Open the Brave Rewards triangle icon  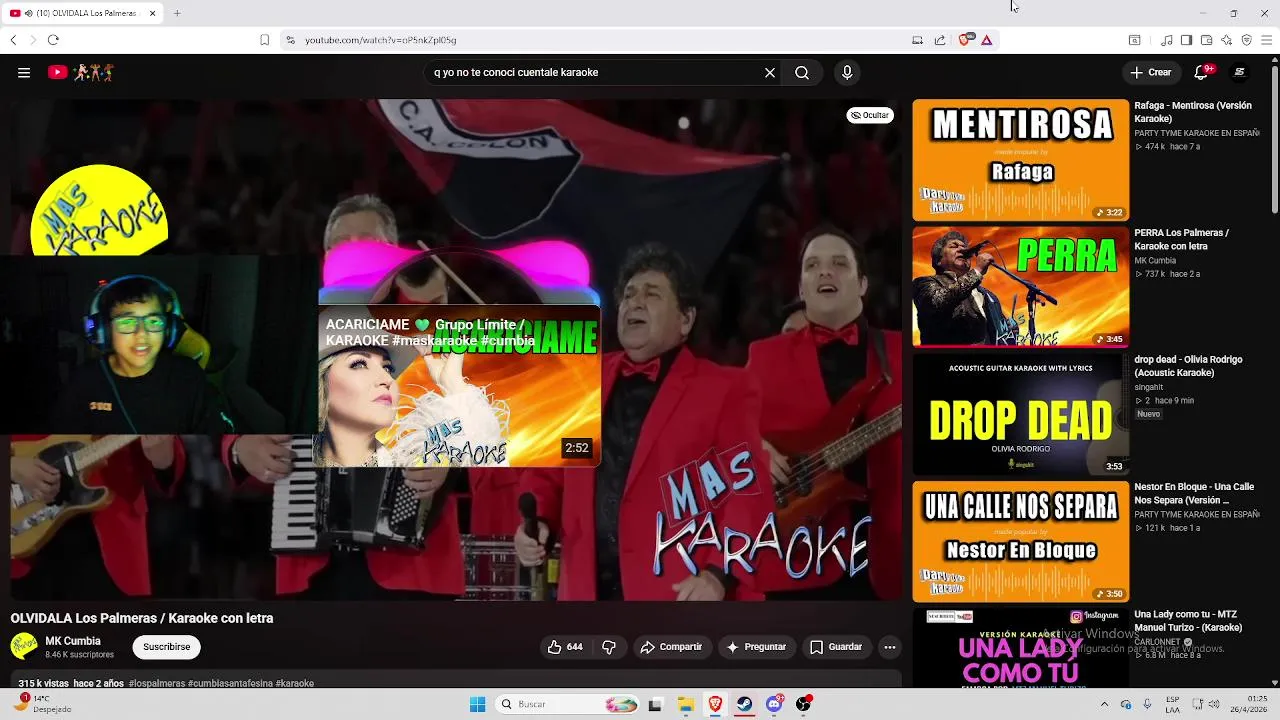pyautogui.click(x=987, y=40)
